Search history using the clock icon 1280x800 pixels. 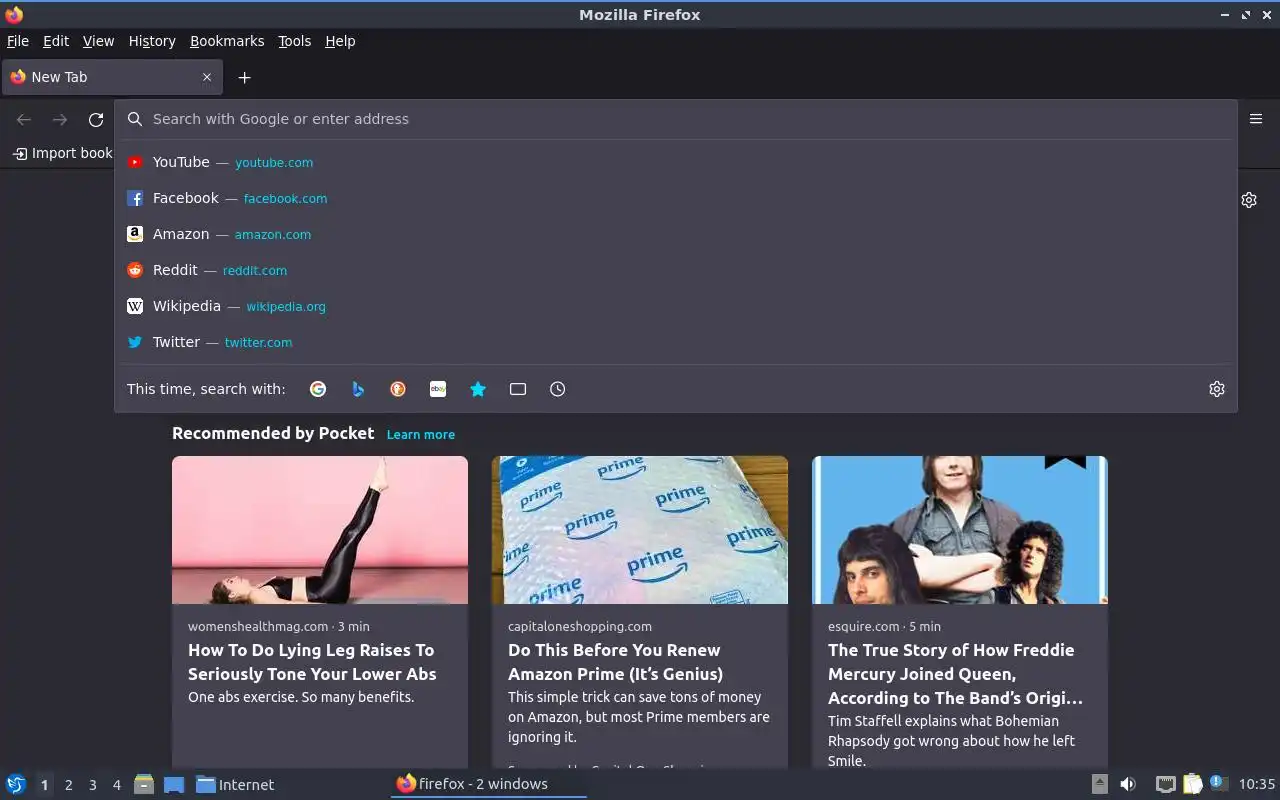pos(558,389)
